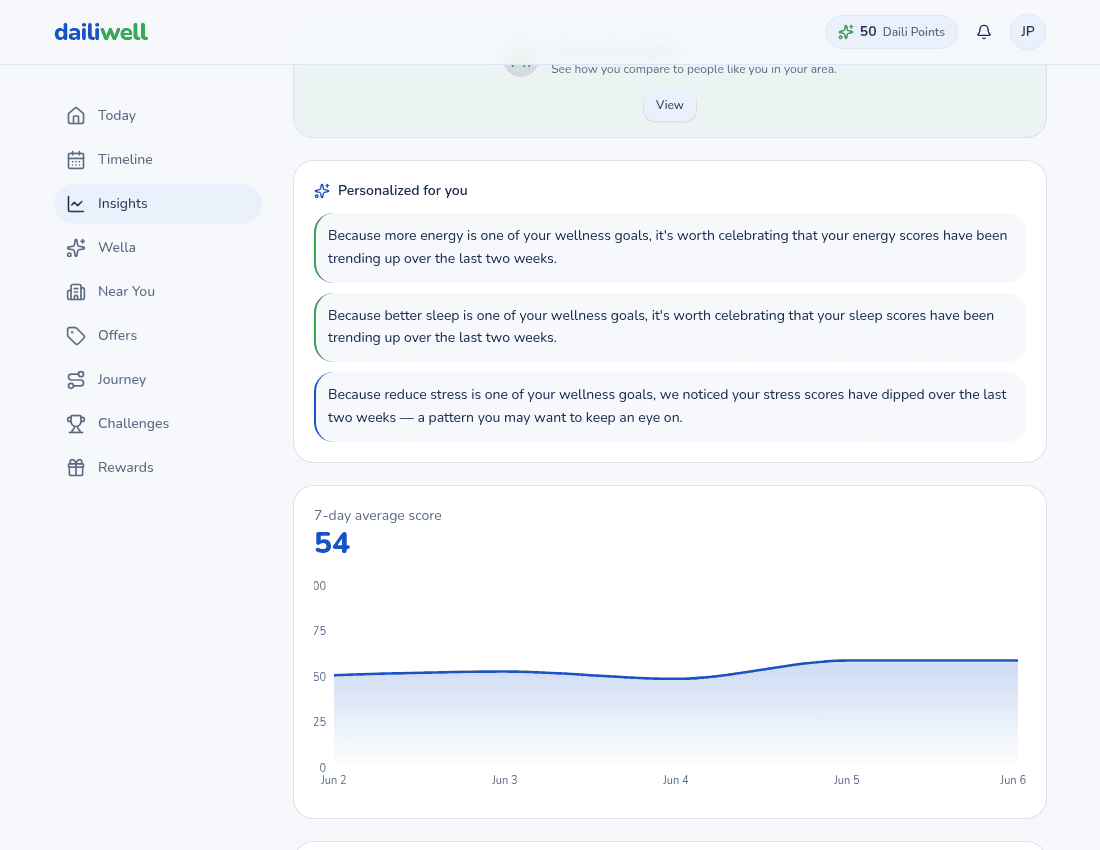Click the 75 y-axis label
The width and height of the screenshot is (1100, 850).
(319, 631)
